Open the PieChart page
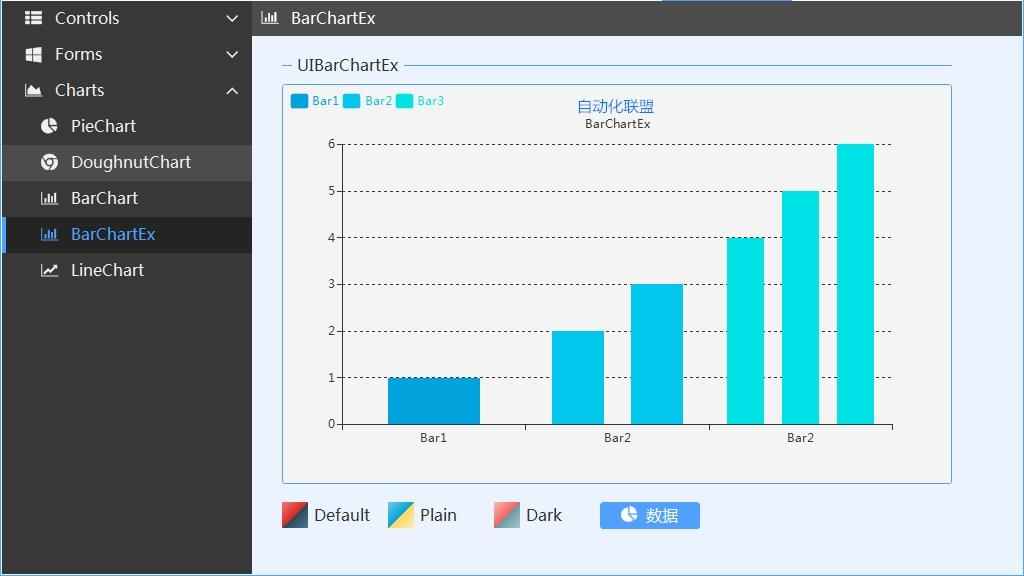 tap(127, 126)
